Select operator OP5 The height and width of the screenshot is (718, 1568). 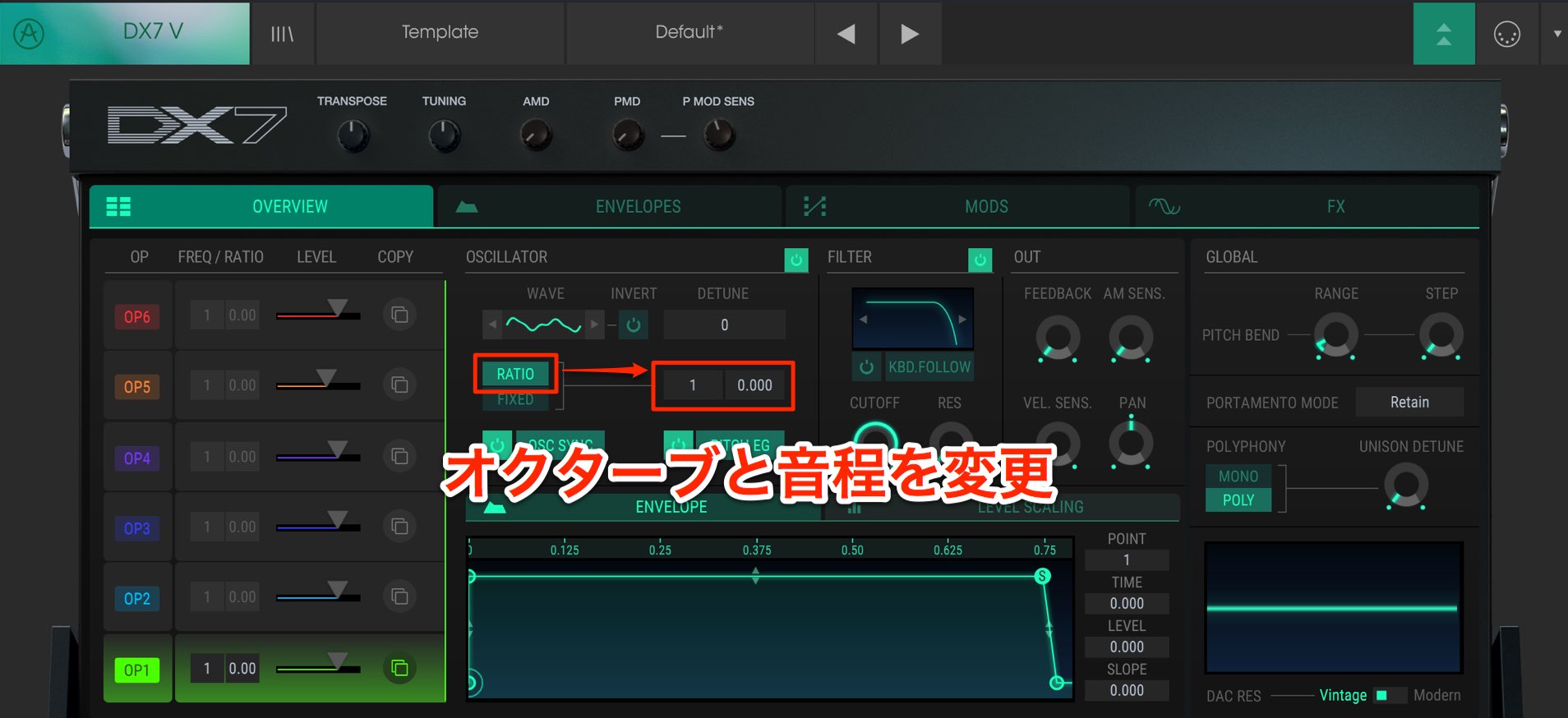(x=137, y=386)
